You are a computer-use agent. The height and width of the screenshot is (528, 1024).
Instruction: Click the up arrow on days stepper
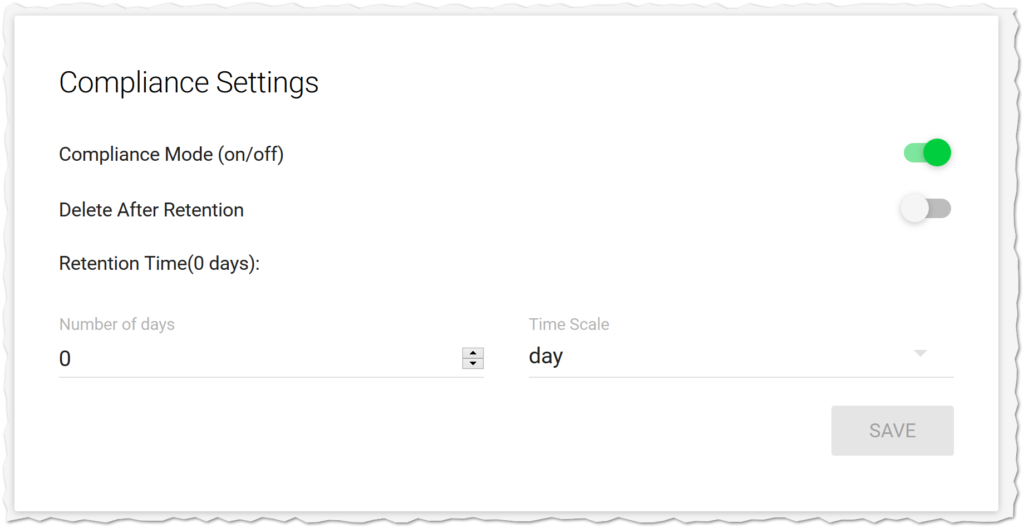coord(473,352)
